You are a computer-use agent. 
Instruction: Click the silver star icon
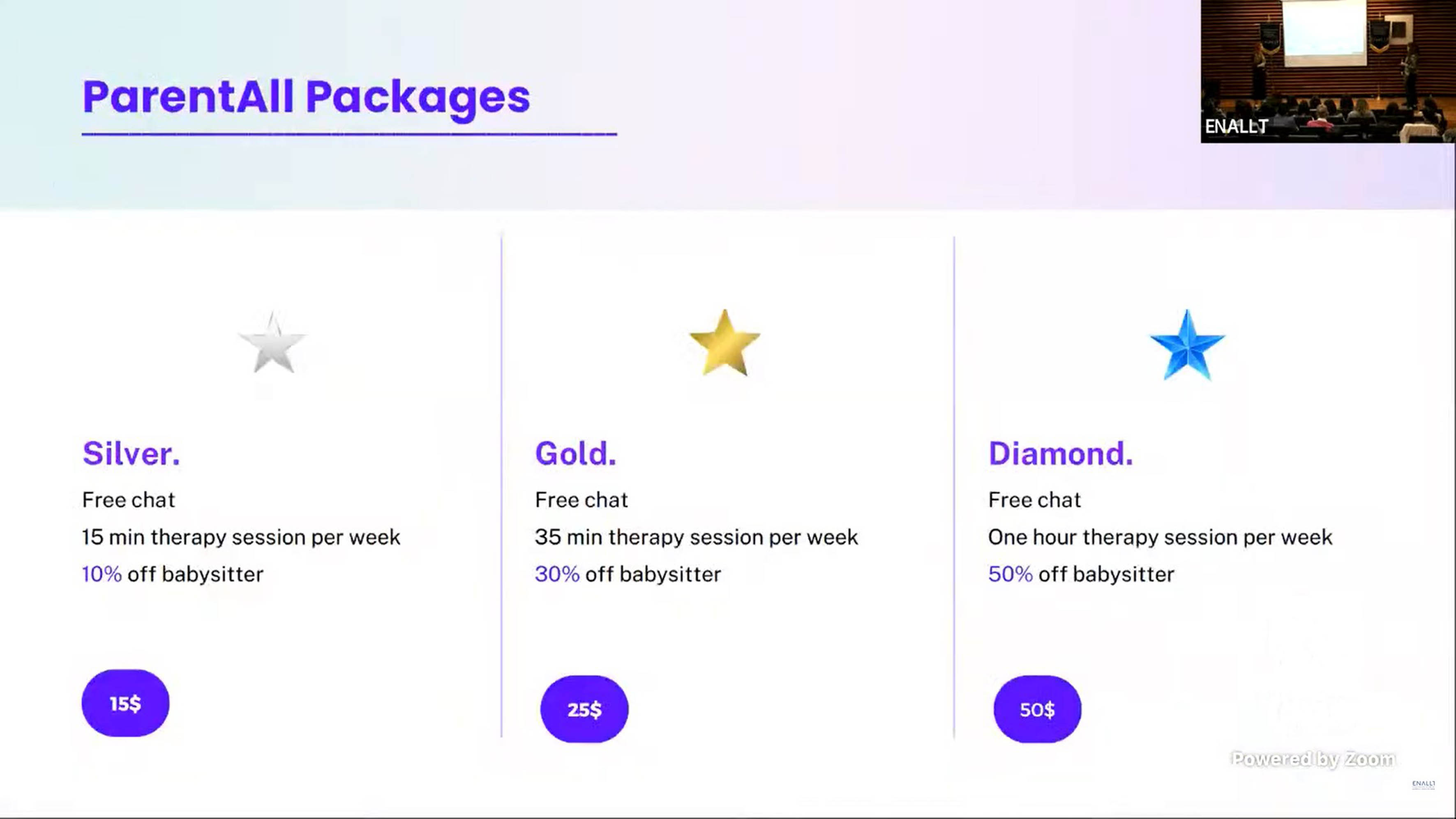272,343
